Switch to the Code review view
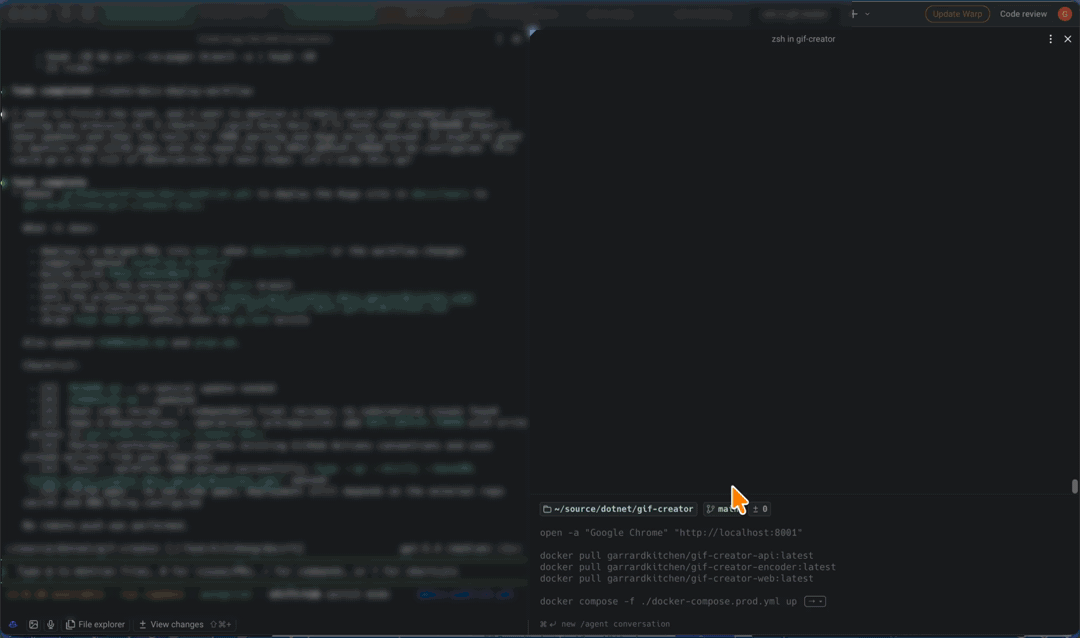 click(1022, 13)
